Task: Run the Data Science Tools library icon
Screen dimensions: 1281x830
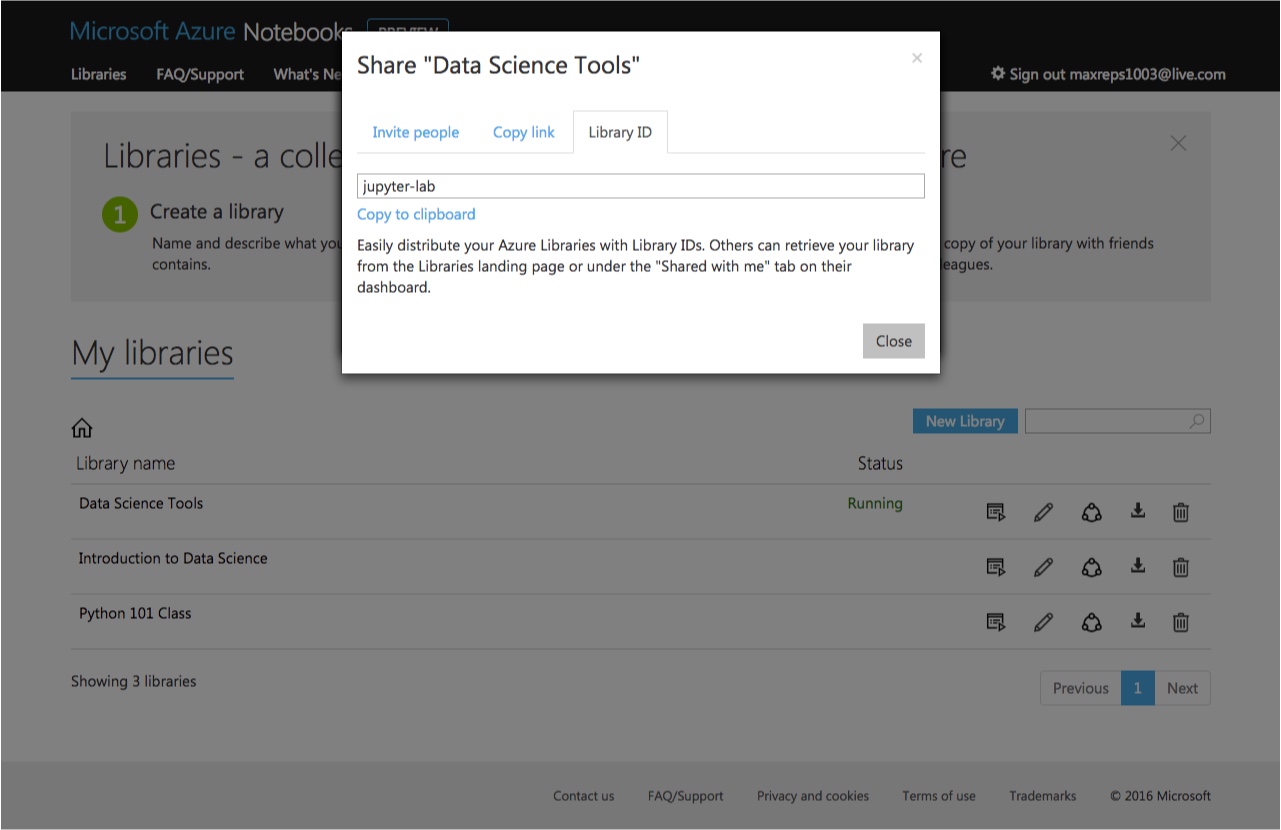Action: (996, 512)
